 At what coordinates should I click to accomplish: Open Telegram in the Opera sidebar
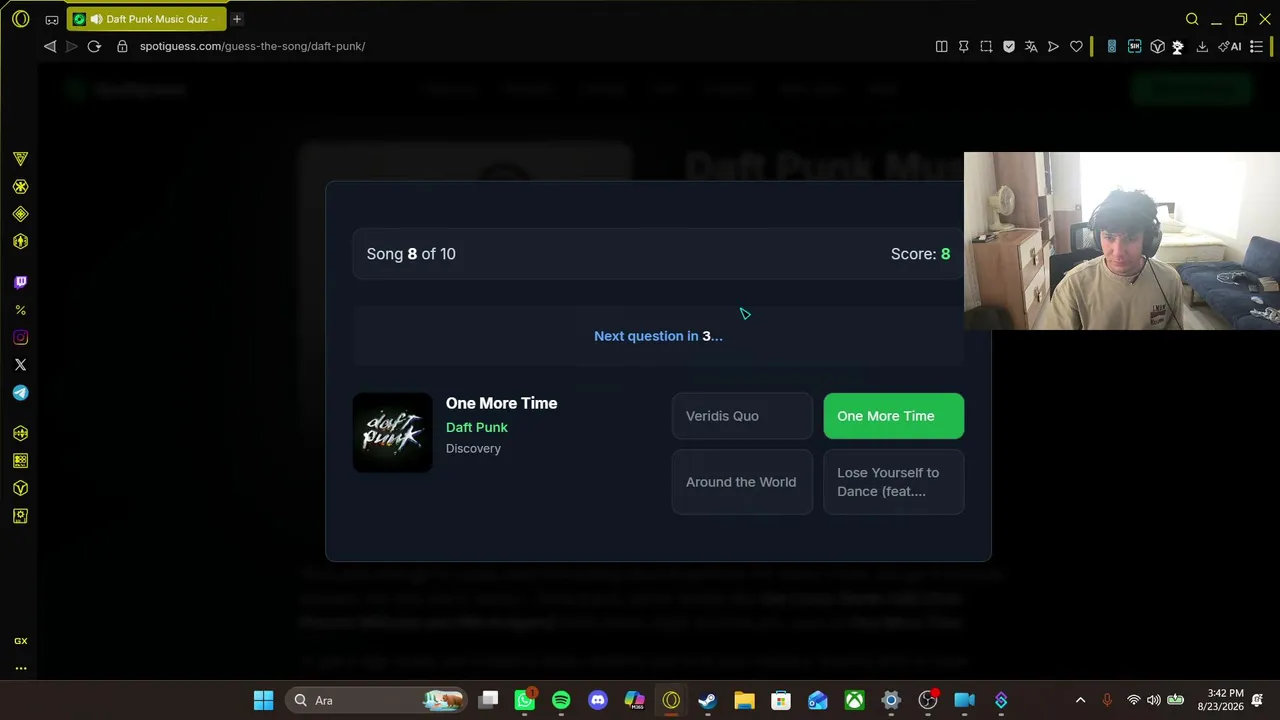click(x=20, y=393)
